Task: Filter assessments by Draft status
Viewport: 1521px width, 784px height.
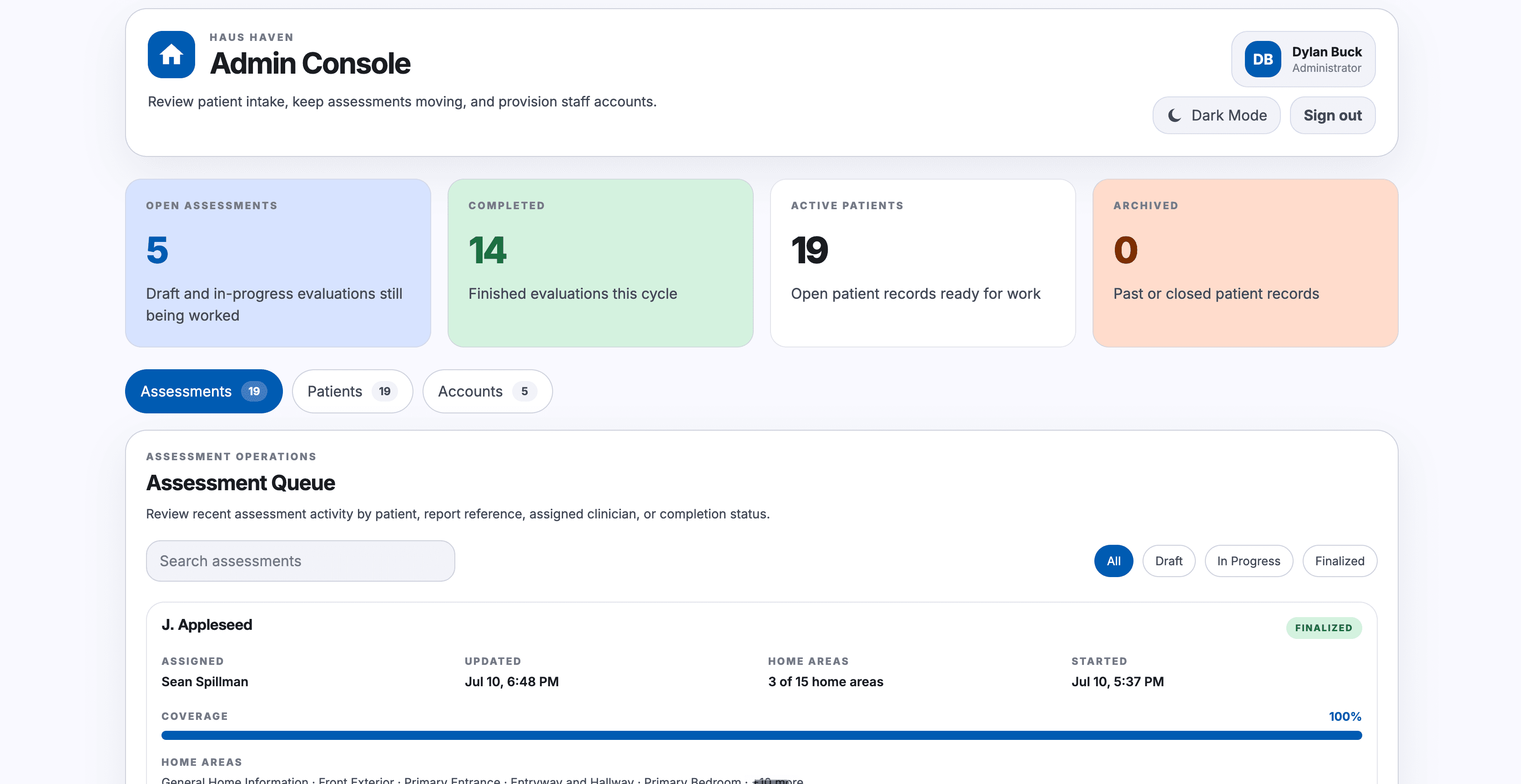Action: pyautogui.click(x=1168, y=561)
